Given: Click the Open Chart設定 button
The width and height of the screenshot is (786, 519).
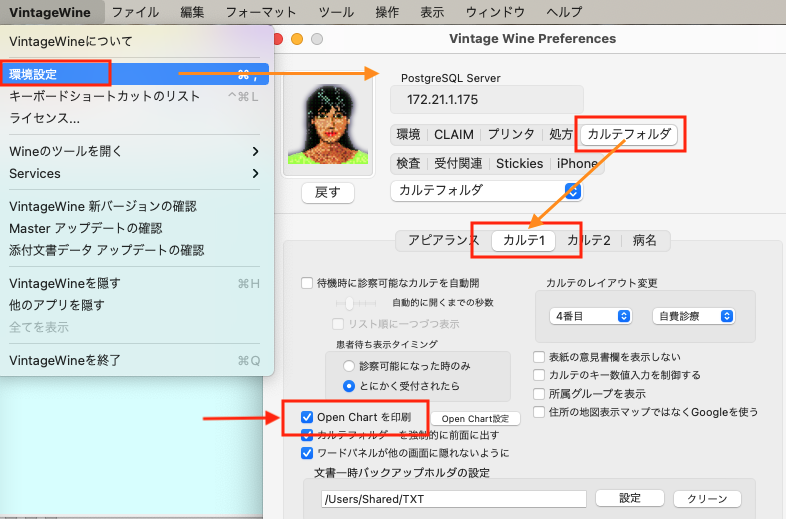Looking at the screenshot, I should coord(475,418).
